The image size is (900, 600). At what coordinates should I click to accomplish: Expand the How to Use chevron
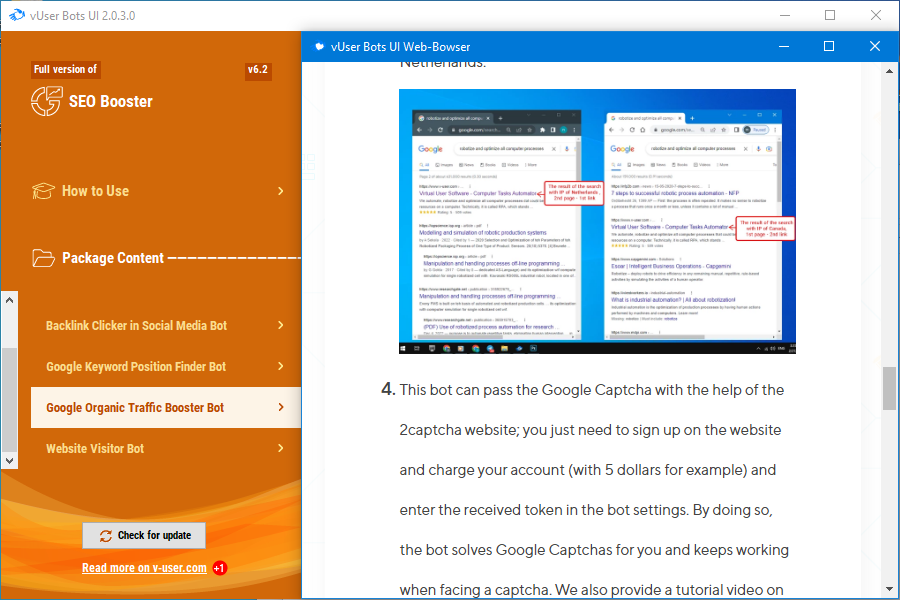281,191
